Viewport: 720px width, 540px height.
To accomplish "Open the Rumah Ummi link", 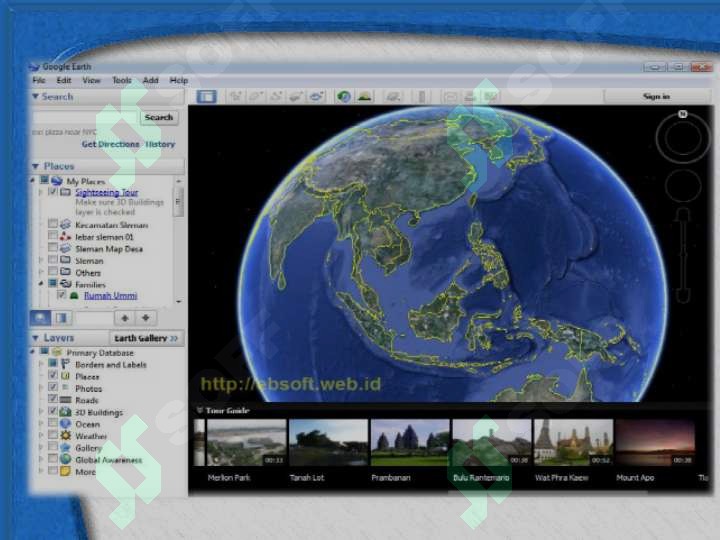I will 110,295.
